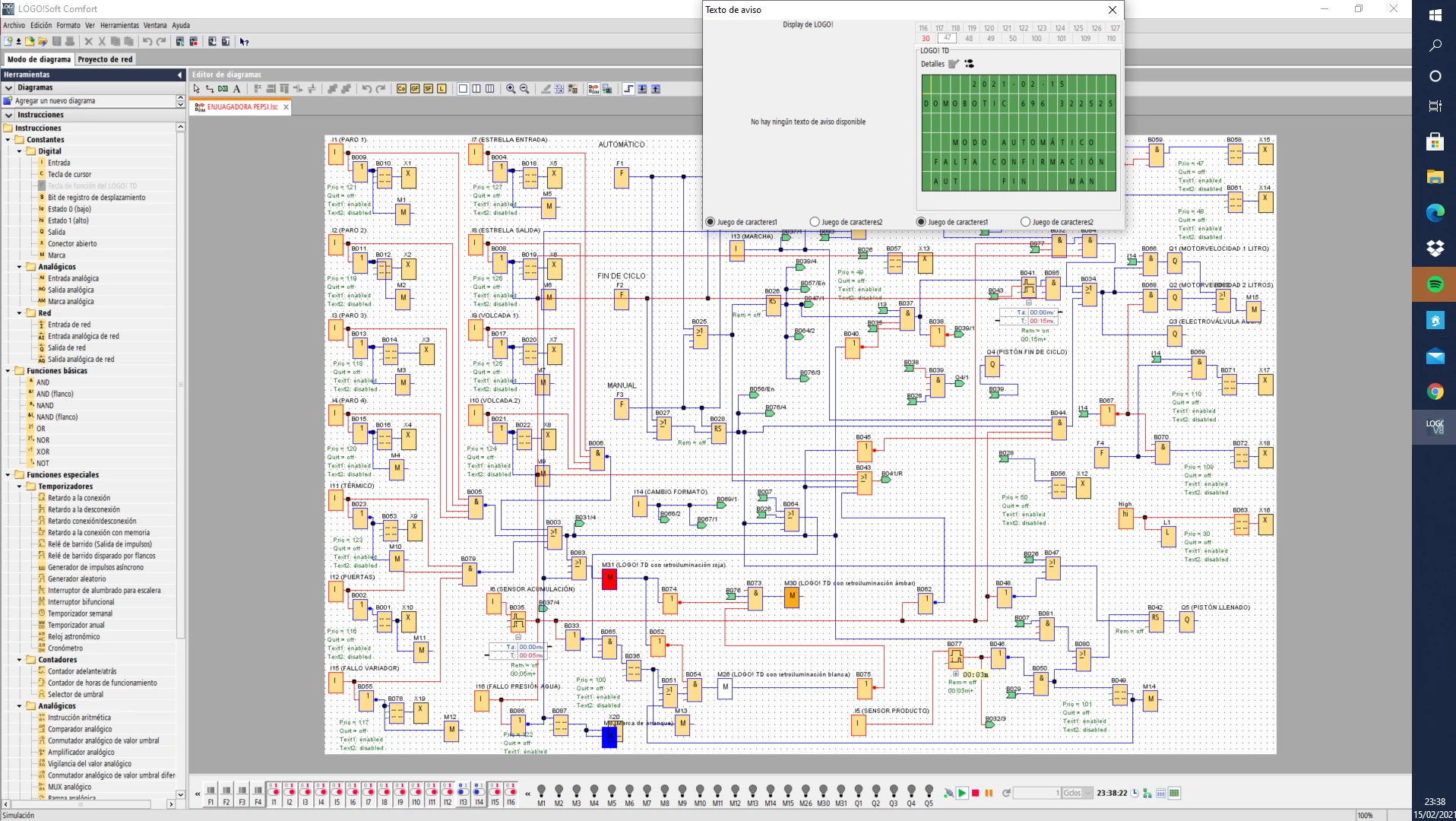Open Spotify from the taskbar
The image size is (1456, 821).
pyautogui.click(x=1435, y=284)
